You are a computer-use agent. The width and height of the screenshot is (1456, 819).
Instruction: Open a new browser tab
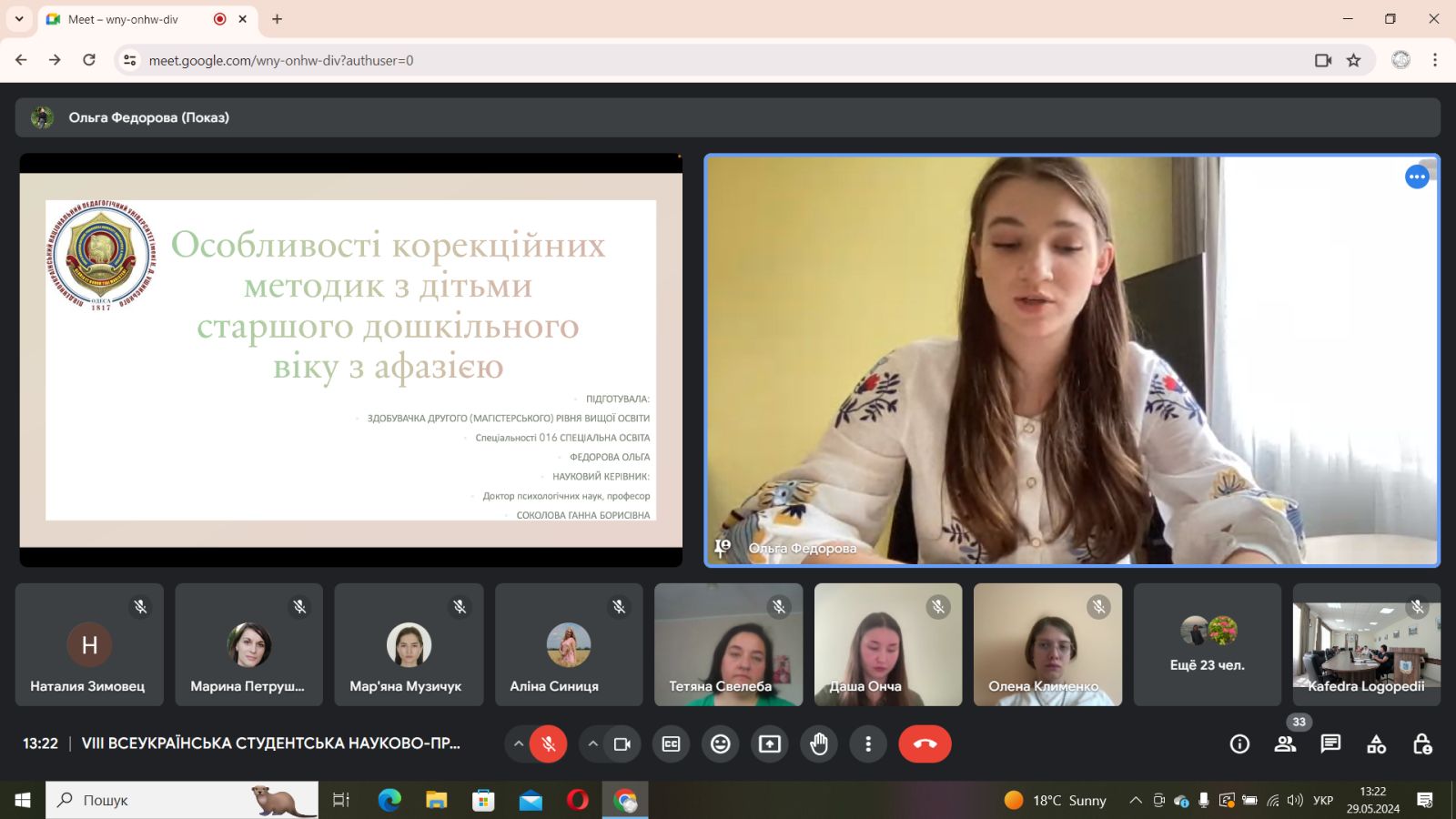click(x=278, y=19)
